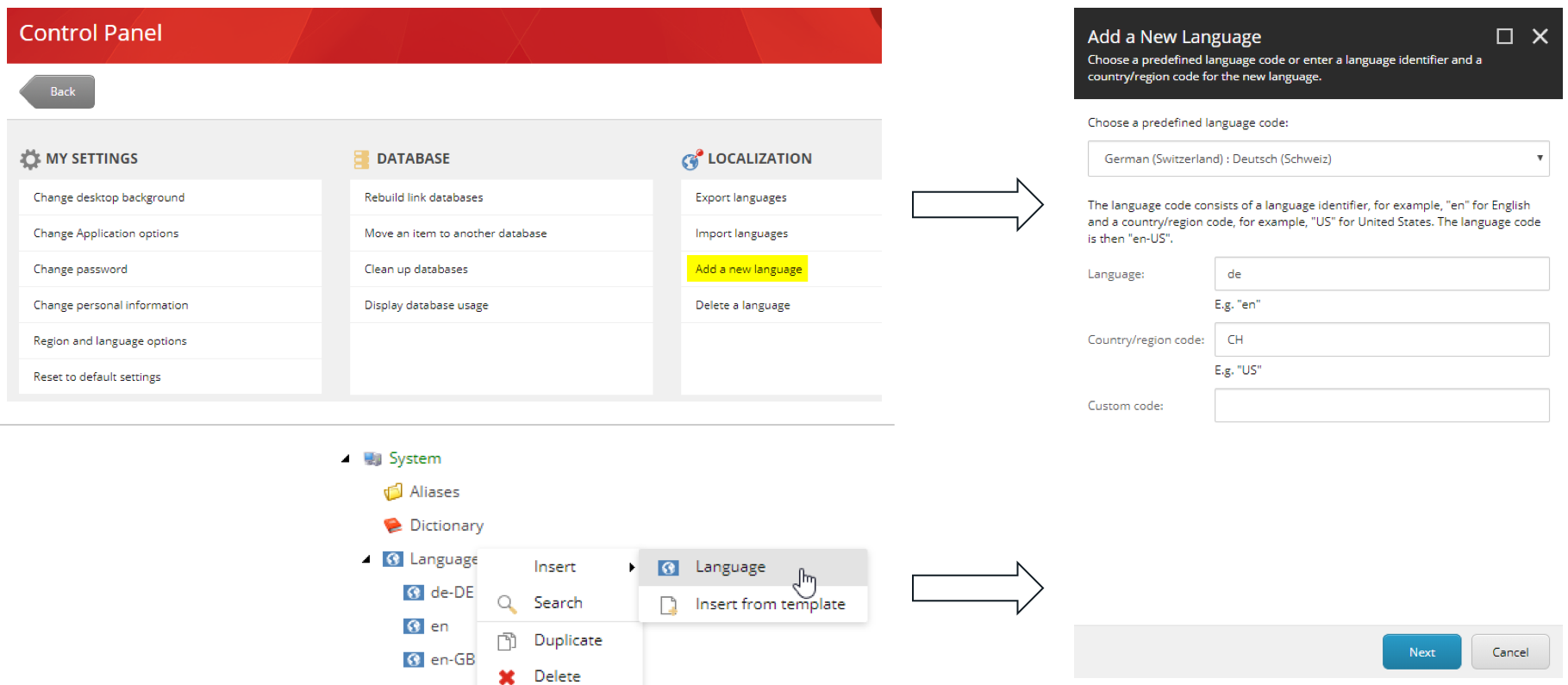The image size is (1568, 685).
Task: Click the Duplicate icon in context menu
Action: point(507,641)
